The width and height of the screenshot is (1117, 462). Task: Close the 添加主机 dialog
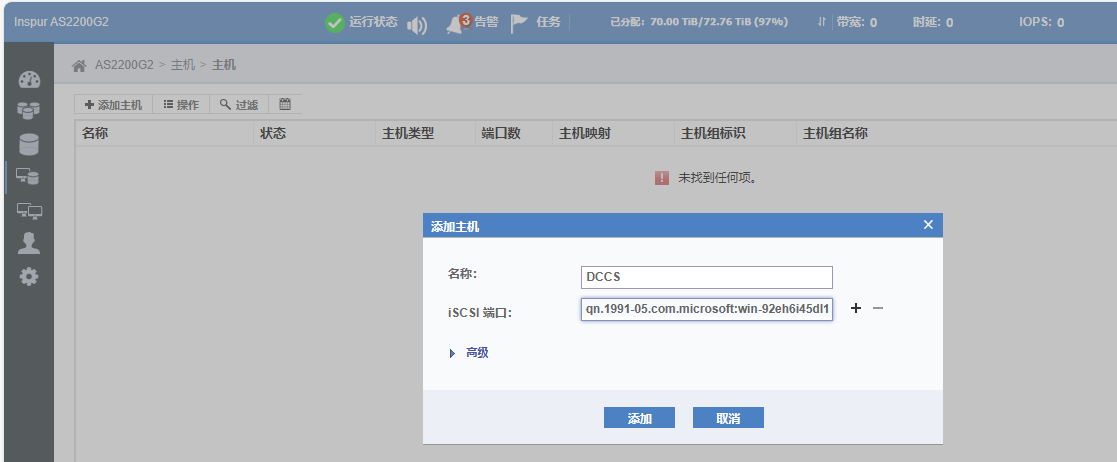[x=928, y=224]
